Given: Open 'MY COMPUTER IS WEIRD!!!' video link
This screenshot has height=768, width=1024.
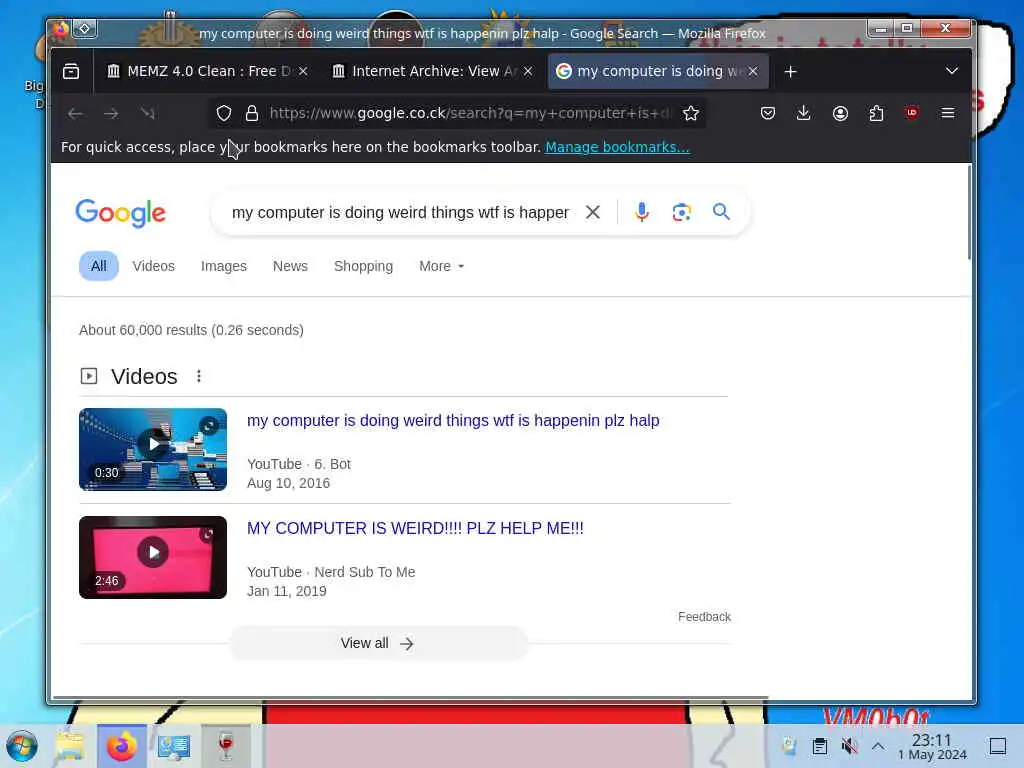Looking at the screenshot, I should (x=415, y=528).
